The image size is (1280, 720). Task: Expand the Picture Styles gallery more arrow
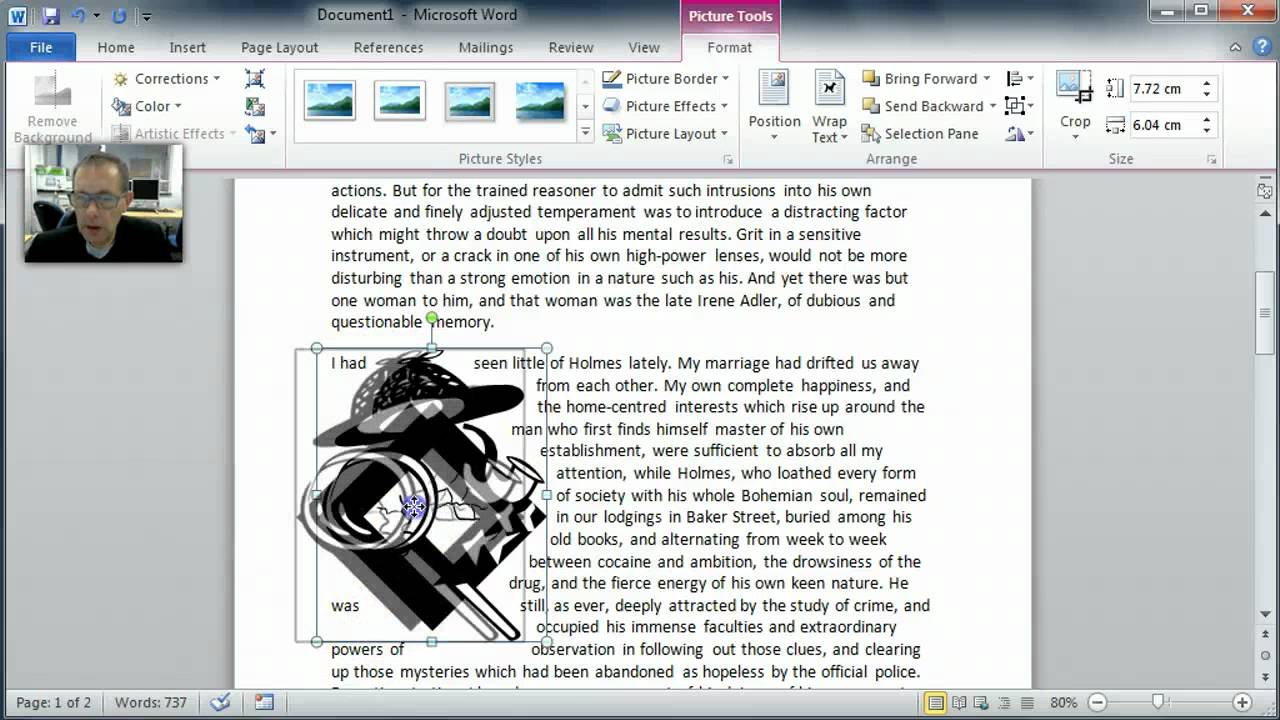pos(585,132)
